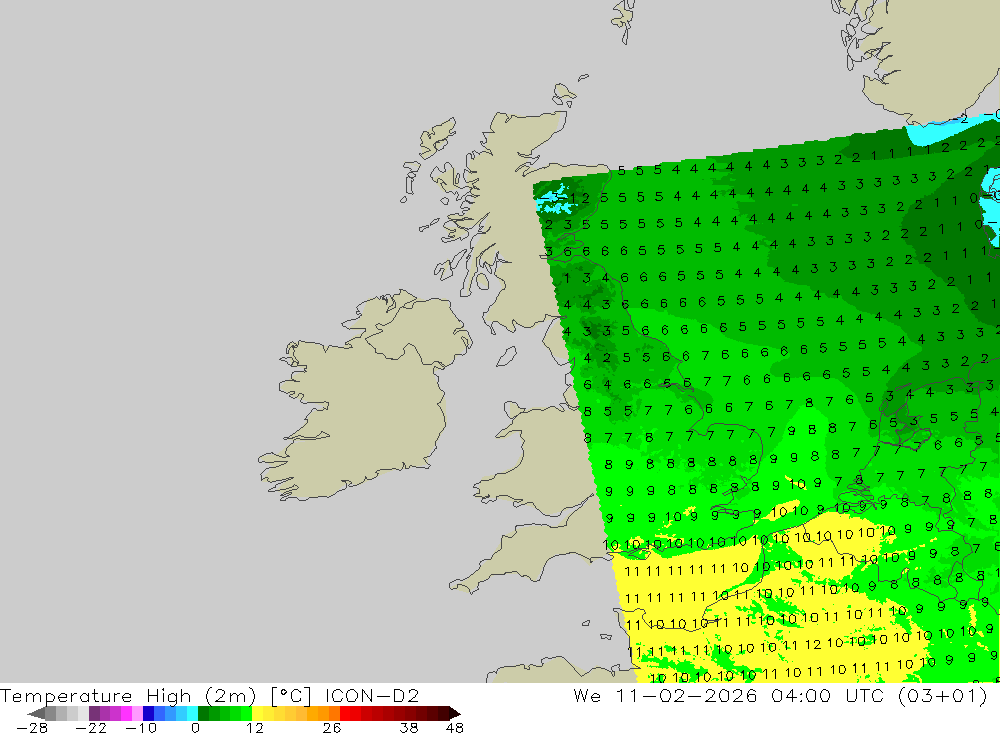This screenshot has height=733, width=1000.
Task: Click the '48' legend label
Action: pos(455,728)
